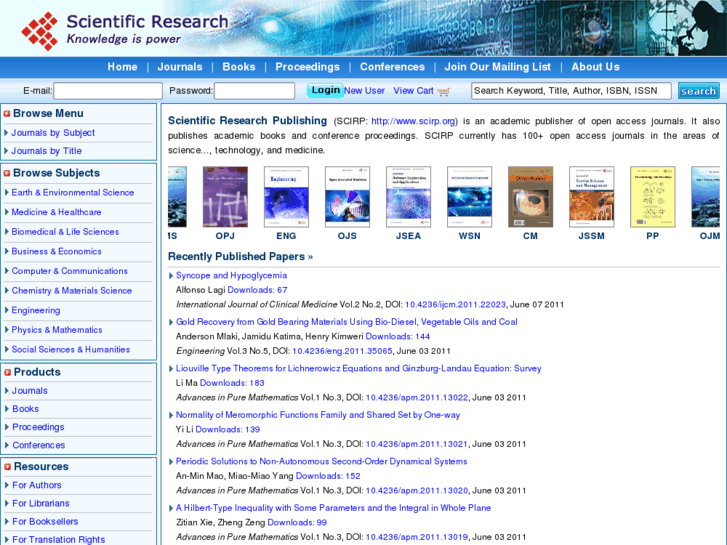
Task: Open the For Booksellers resource link
Action: 45,521
